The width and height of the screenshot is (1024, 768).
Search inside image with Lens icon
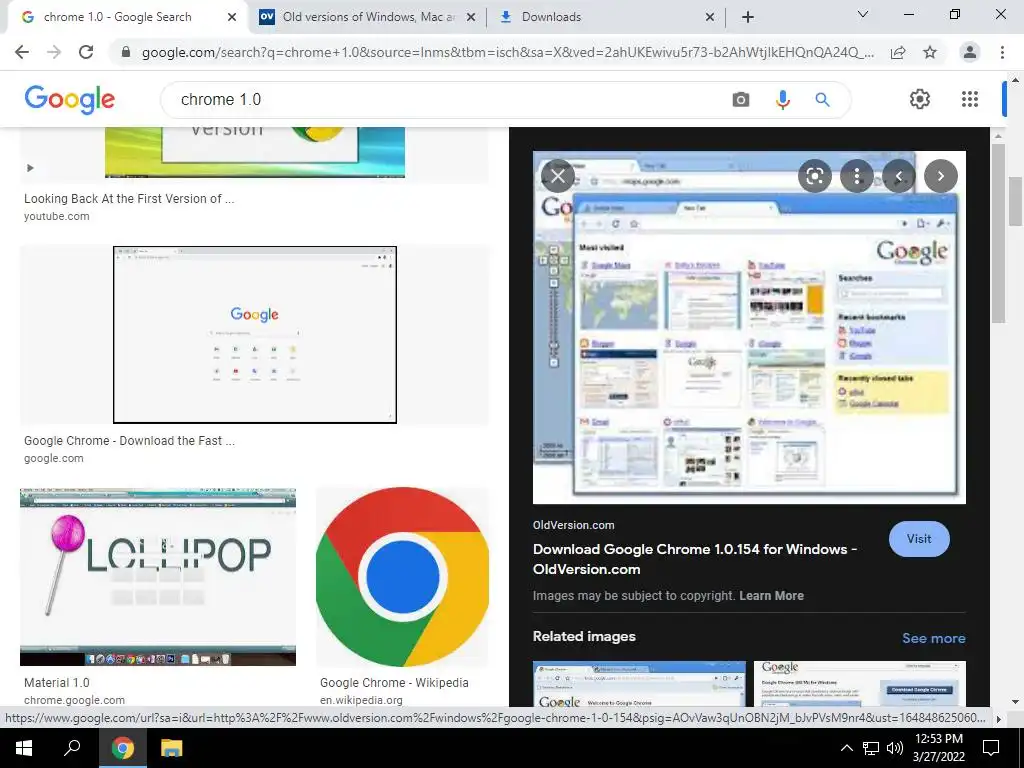click(x=814, y=176)
